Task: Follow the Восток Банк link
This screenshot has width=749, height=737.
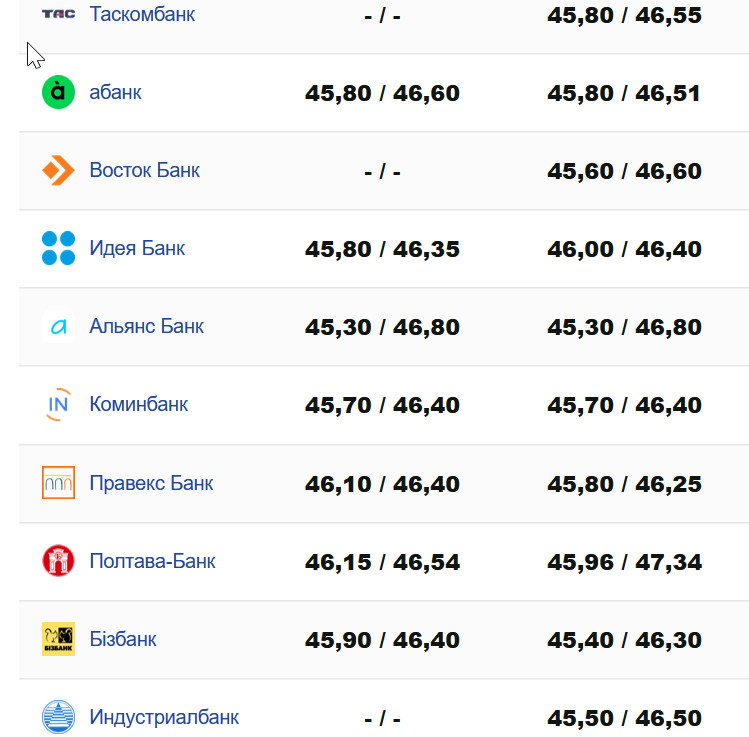Action: [144, 170]
